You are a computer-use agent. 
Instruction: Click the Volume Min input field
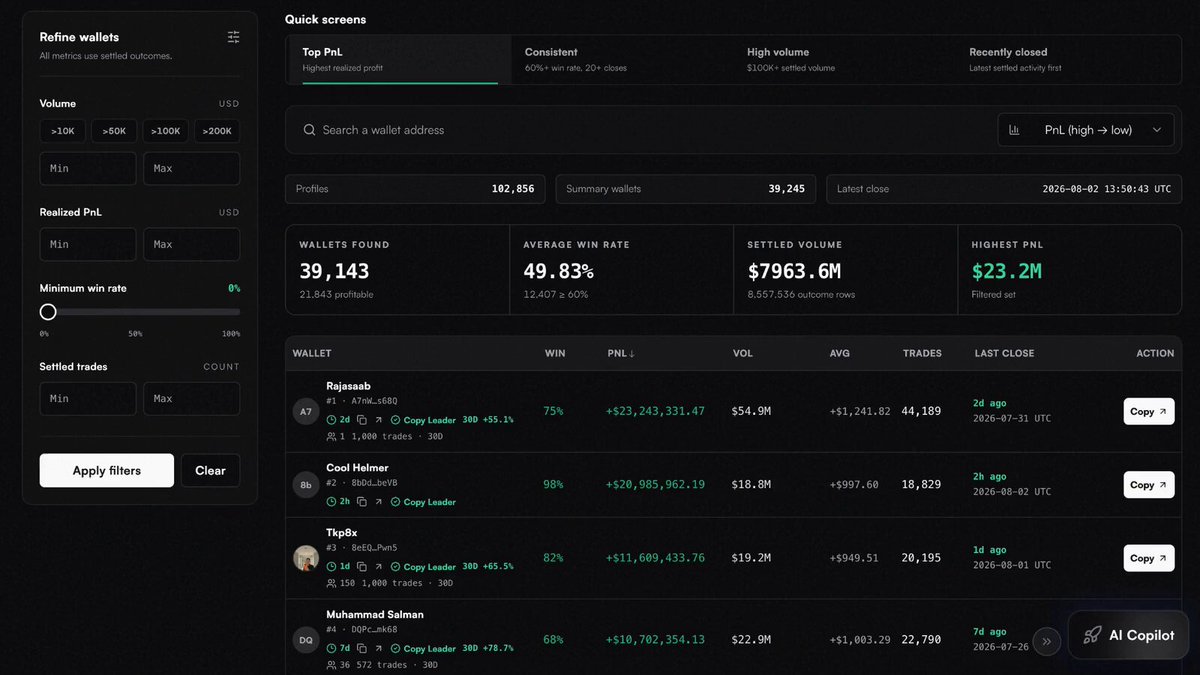(x=88, y=168)
